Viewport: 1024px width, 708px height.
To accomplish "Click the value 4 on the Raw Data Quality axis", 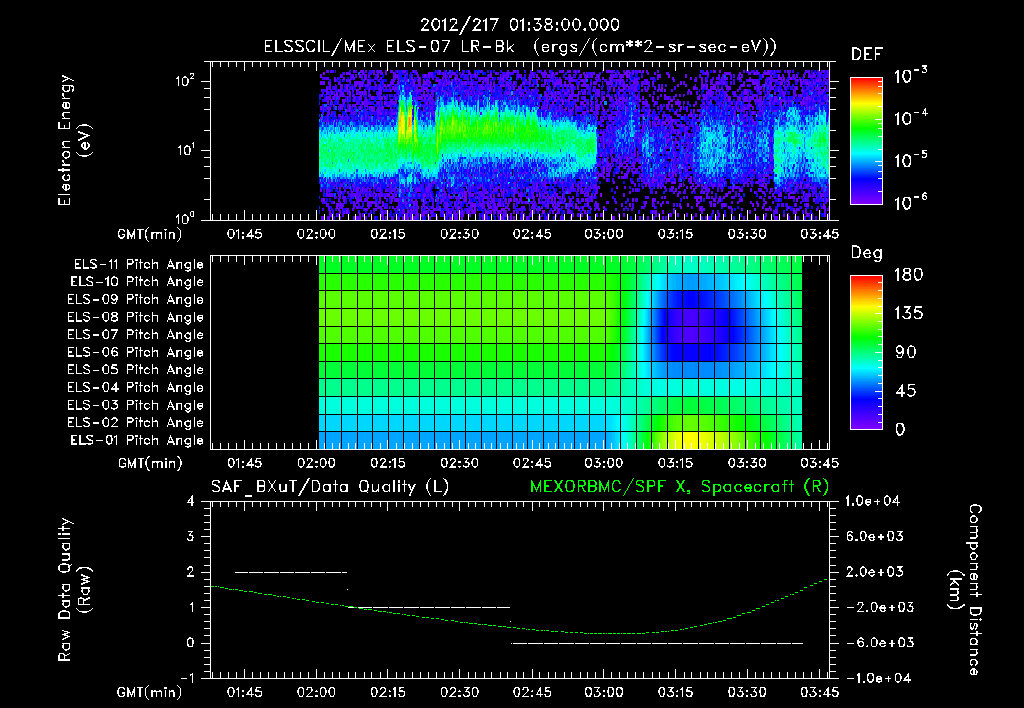I will click(191, 501).
